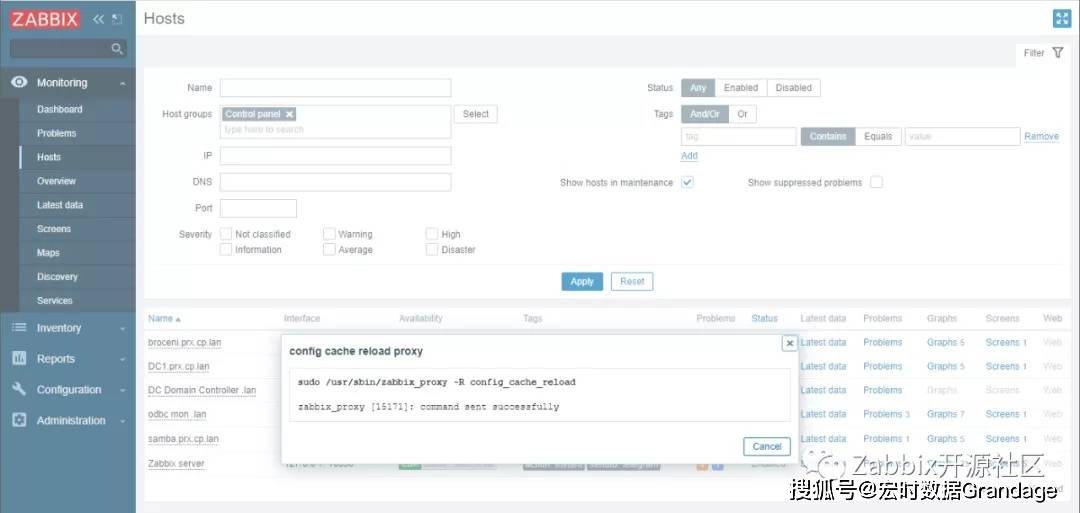This screenshot has width=1080, height=513.
Task: Open Dashboard in the sidebar
Action: (59, 109)
